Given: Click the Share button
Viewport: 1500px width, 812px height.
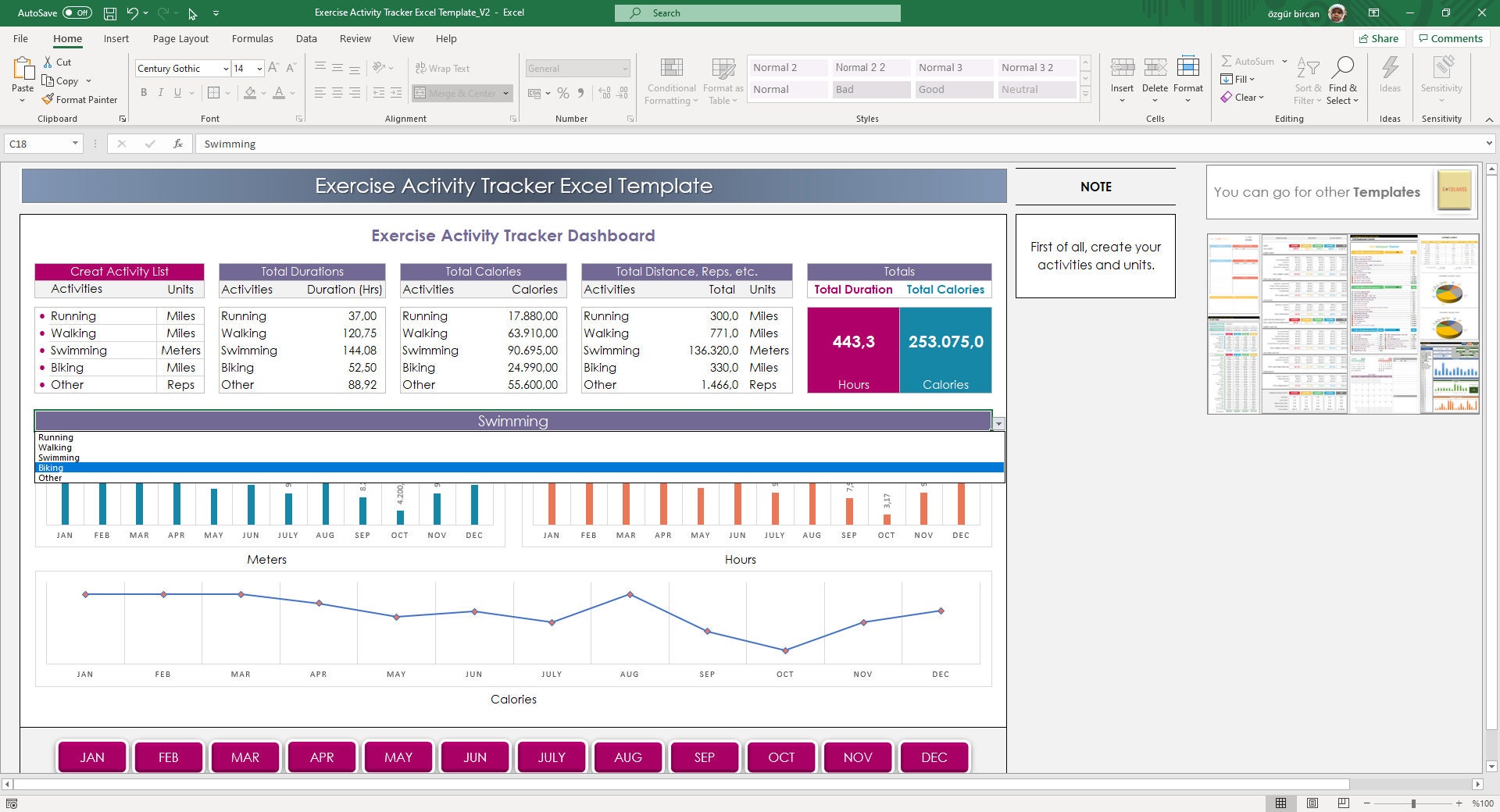Looking at the screenshot, I should point(1379,38).
